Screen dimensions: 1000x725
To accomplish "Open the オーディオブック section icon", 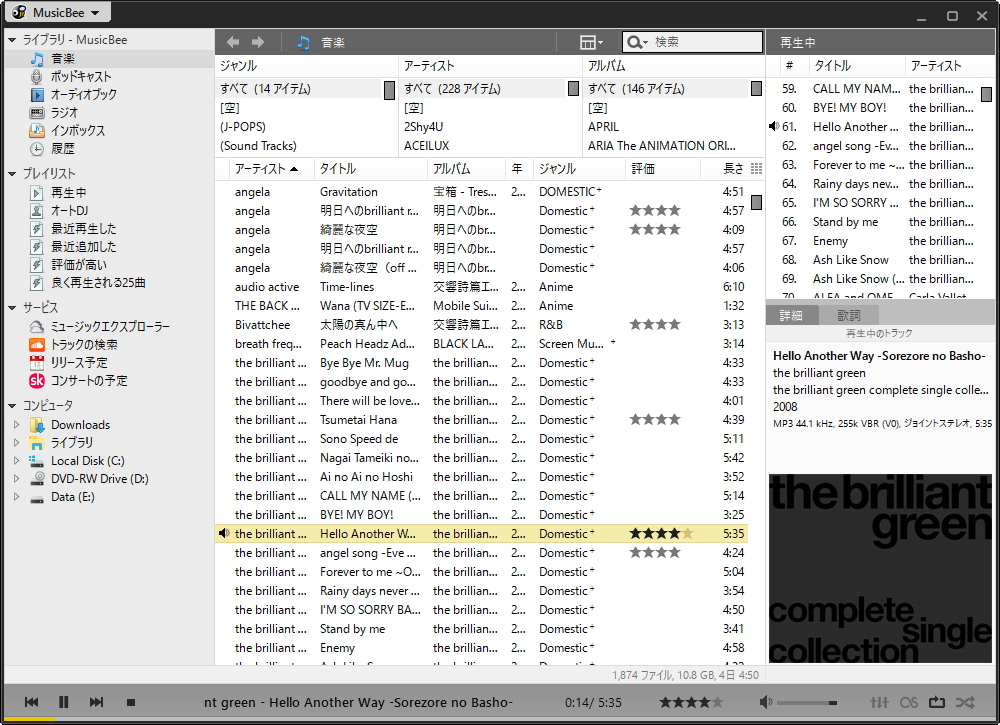I will [37, 94].
